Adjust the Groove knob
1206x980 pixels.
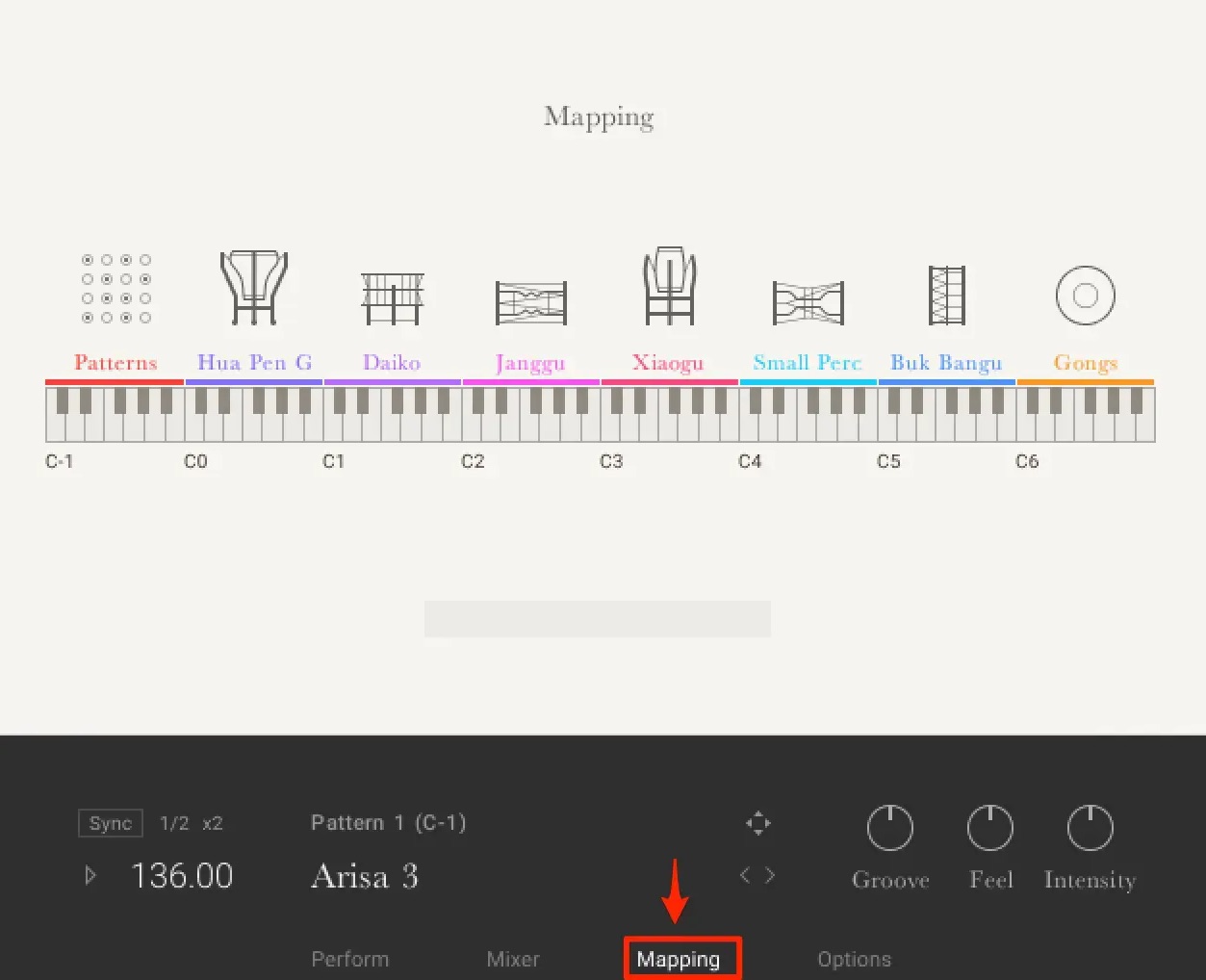[x=890, y=828]
